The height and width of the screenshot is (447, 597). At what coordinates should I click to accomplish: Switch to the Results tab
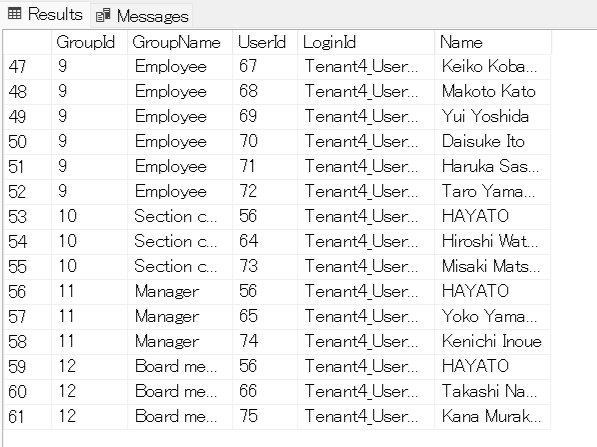pos(45,14)
